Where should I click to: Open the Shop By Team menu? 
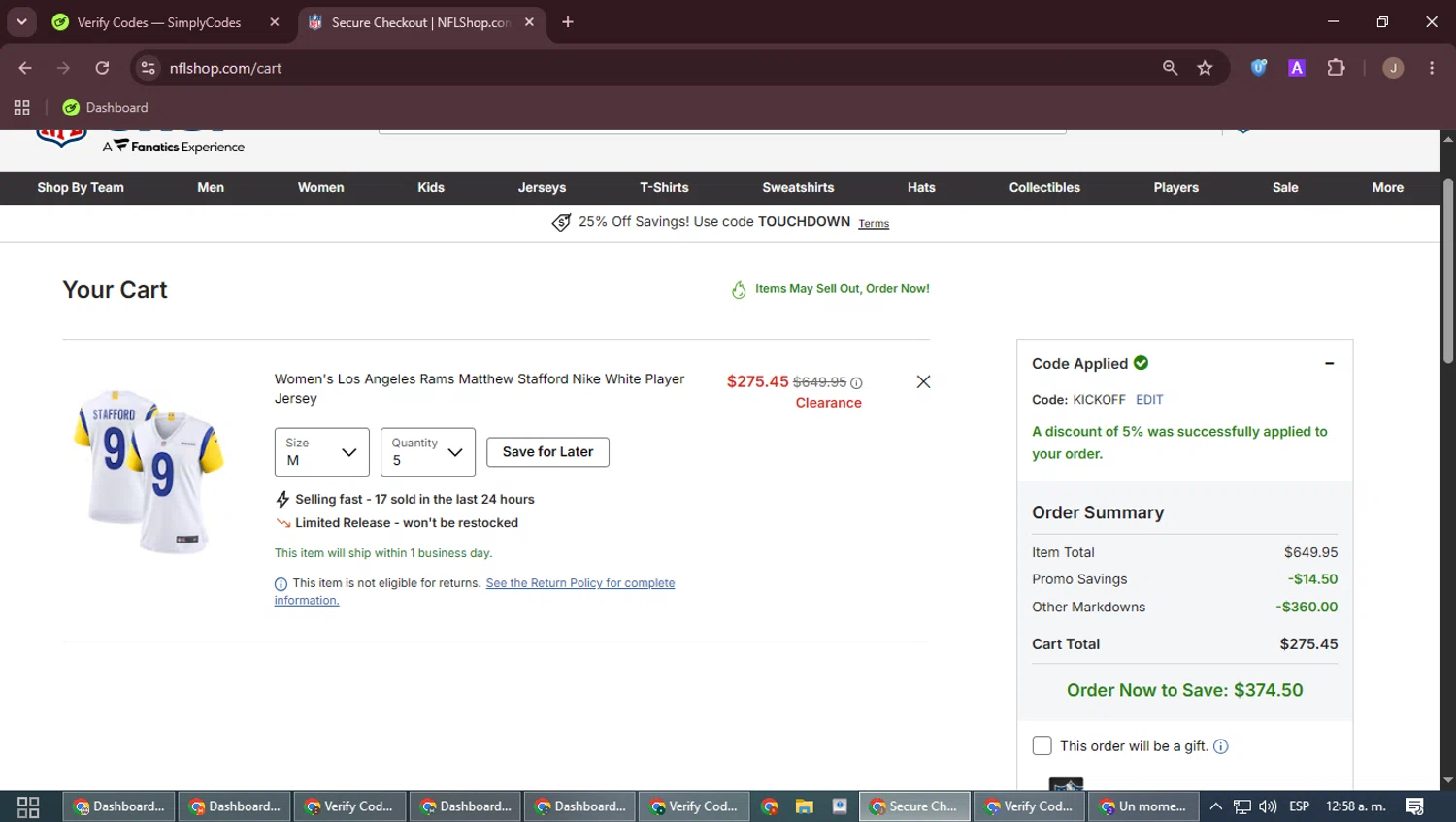pyautogui.click(x=81, y=188)
